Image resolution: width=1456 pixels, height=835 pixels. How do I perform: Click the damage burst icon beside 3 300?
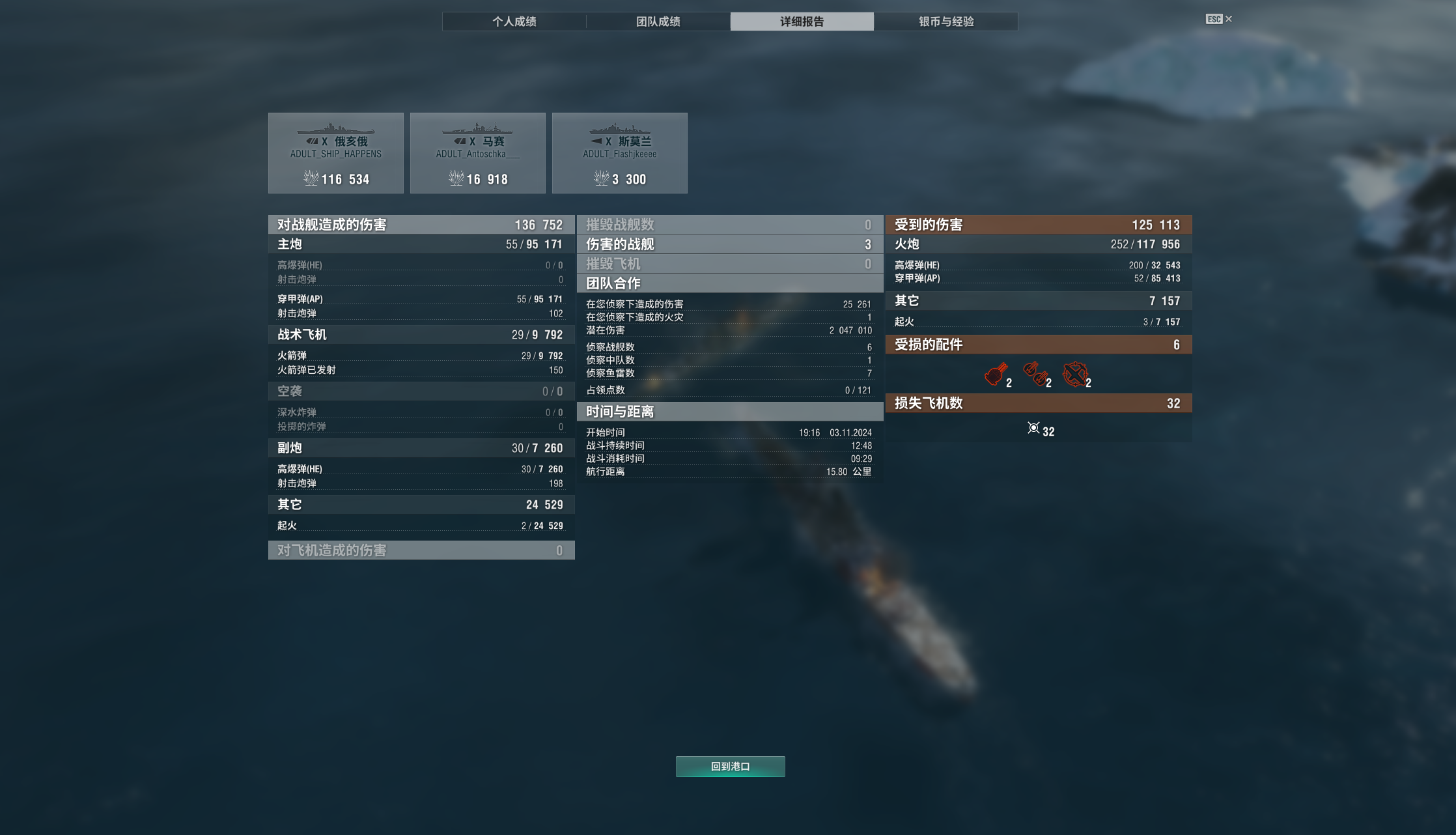[x=602, y=178]
